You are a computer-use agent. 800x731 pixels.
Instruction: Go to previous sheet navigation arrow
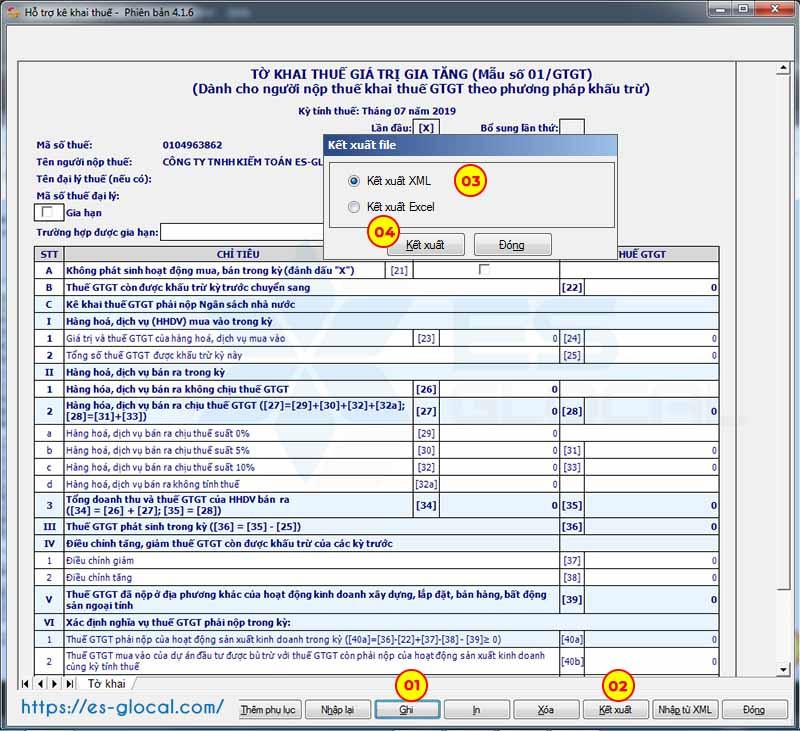coord(40,684)
